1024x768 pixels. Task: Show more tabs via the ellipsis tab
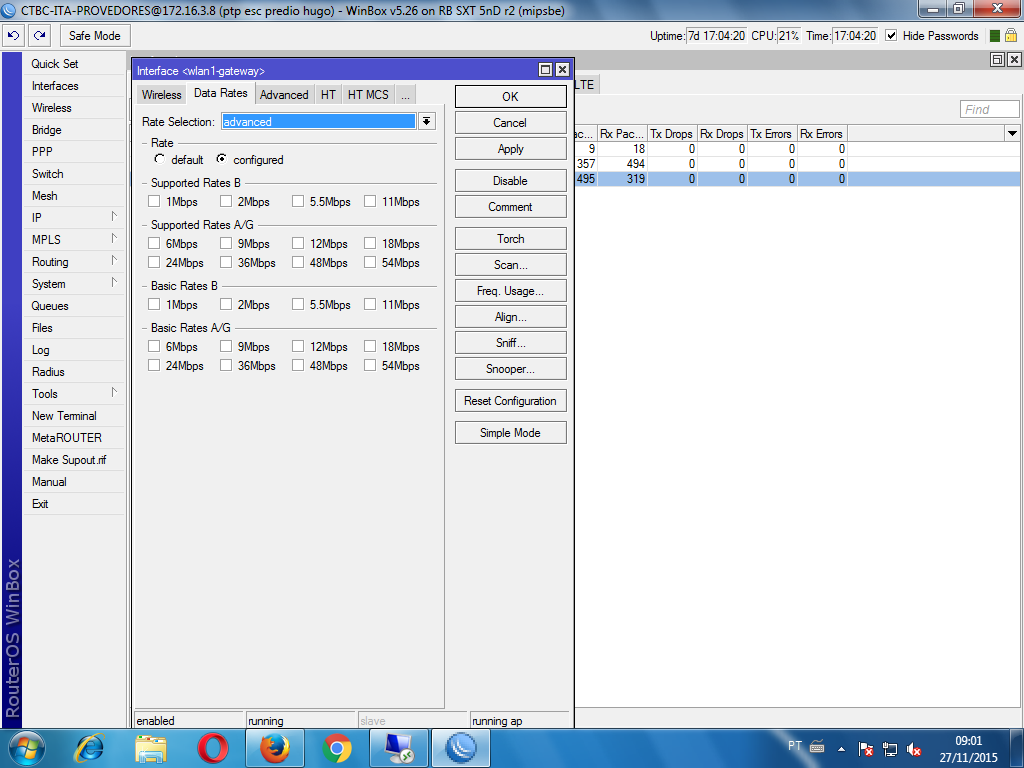(406, 95)
